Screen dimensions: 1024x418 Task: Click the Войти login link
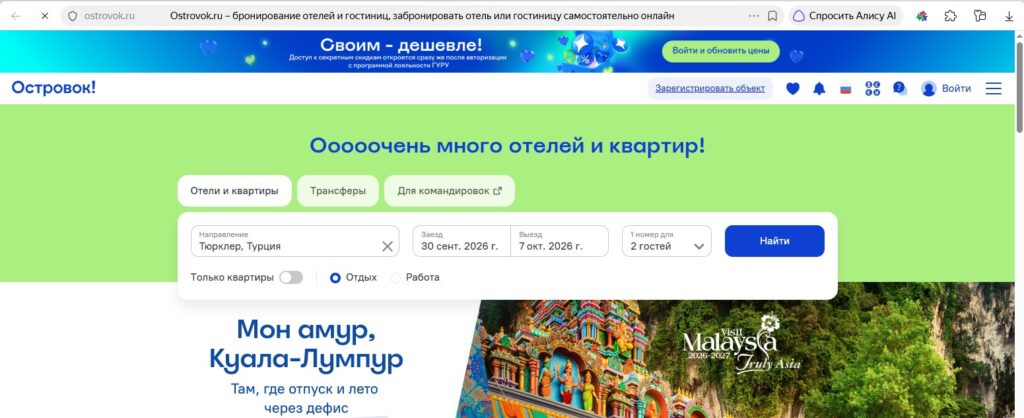click(x=956, y=88)
